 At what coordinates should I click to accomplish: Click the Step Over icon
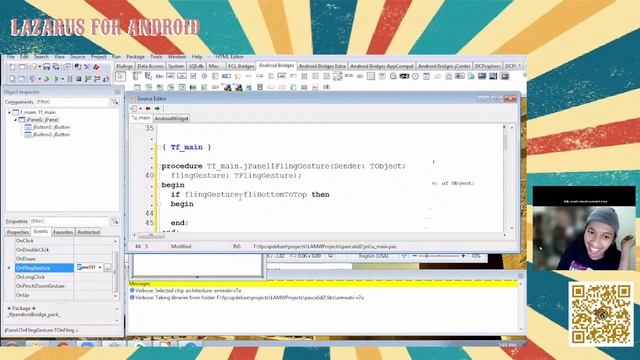97,79
